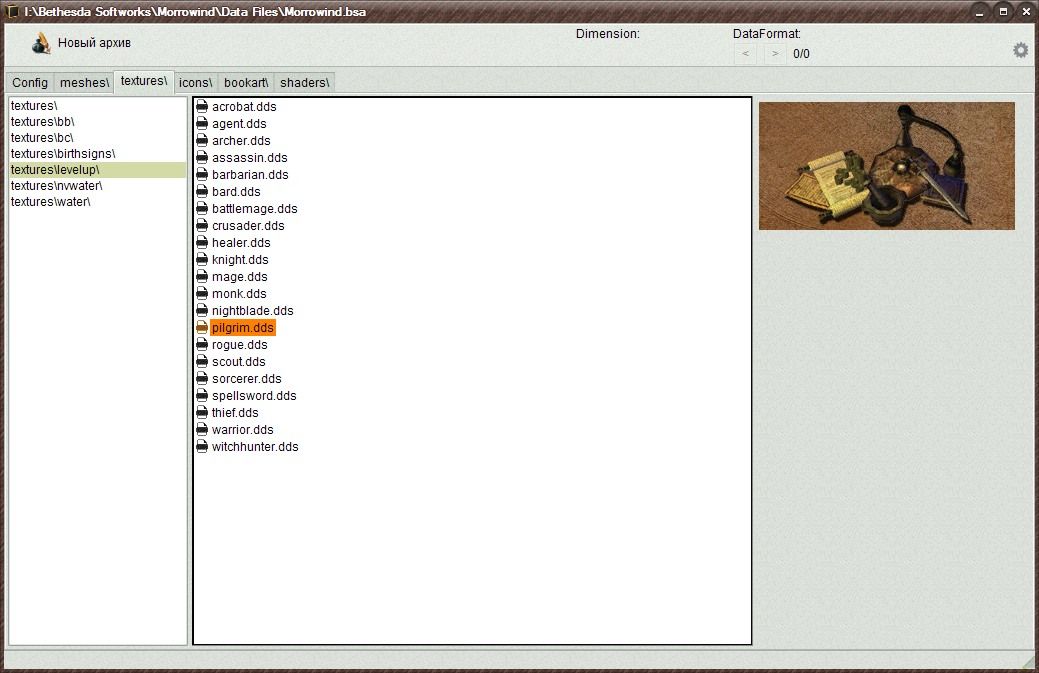
Task: Open the shaders\ tab
Action: (x=304, y=82)
